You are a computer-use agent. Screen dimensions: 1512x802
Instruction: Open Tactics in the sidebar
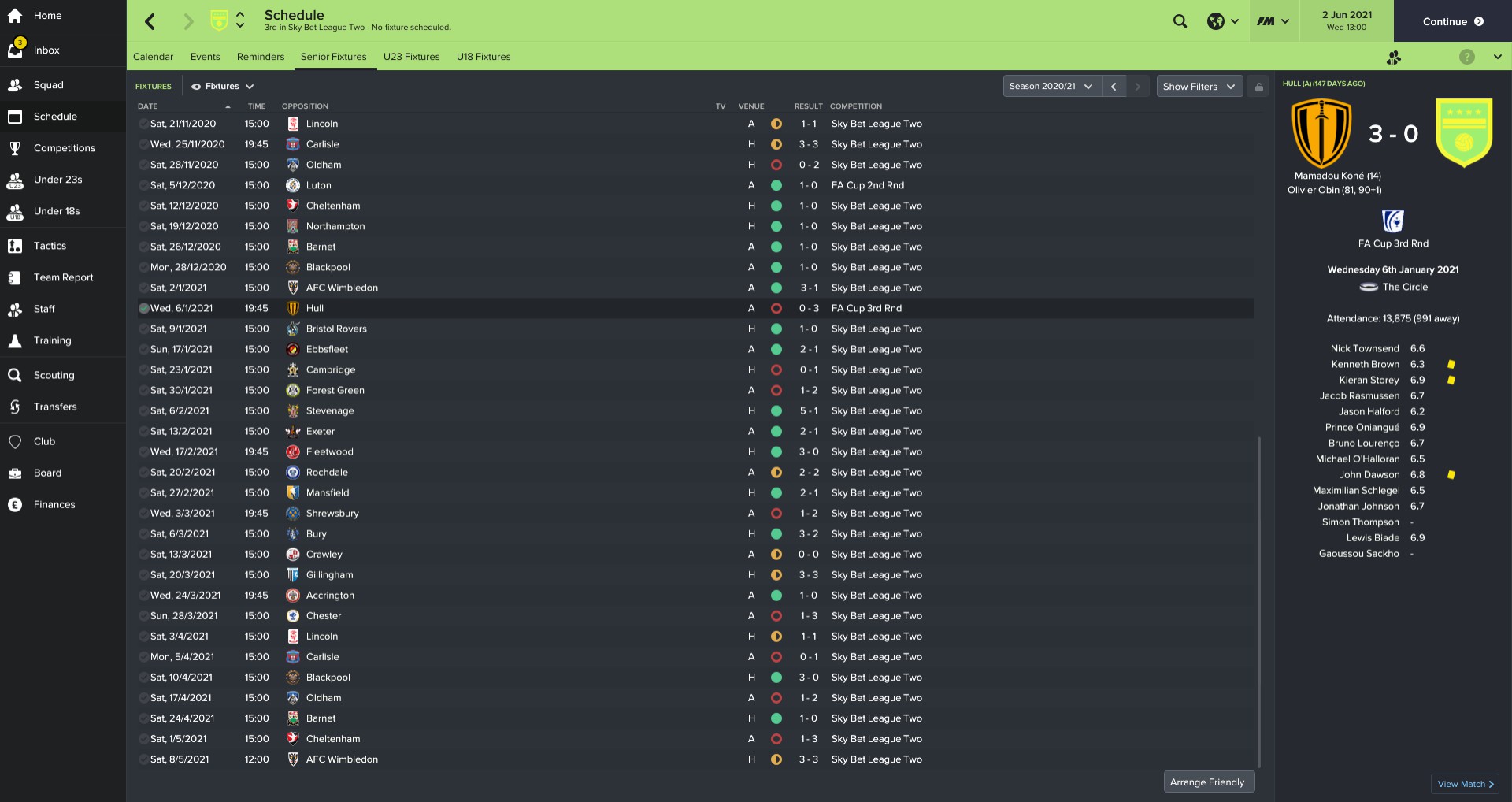click(50, 246)
